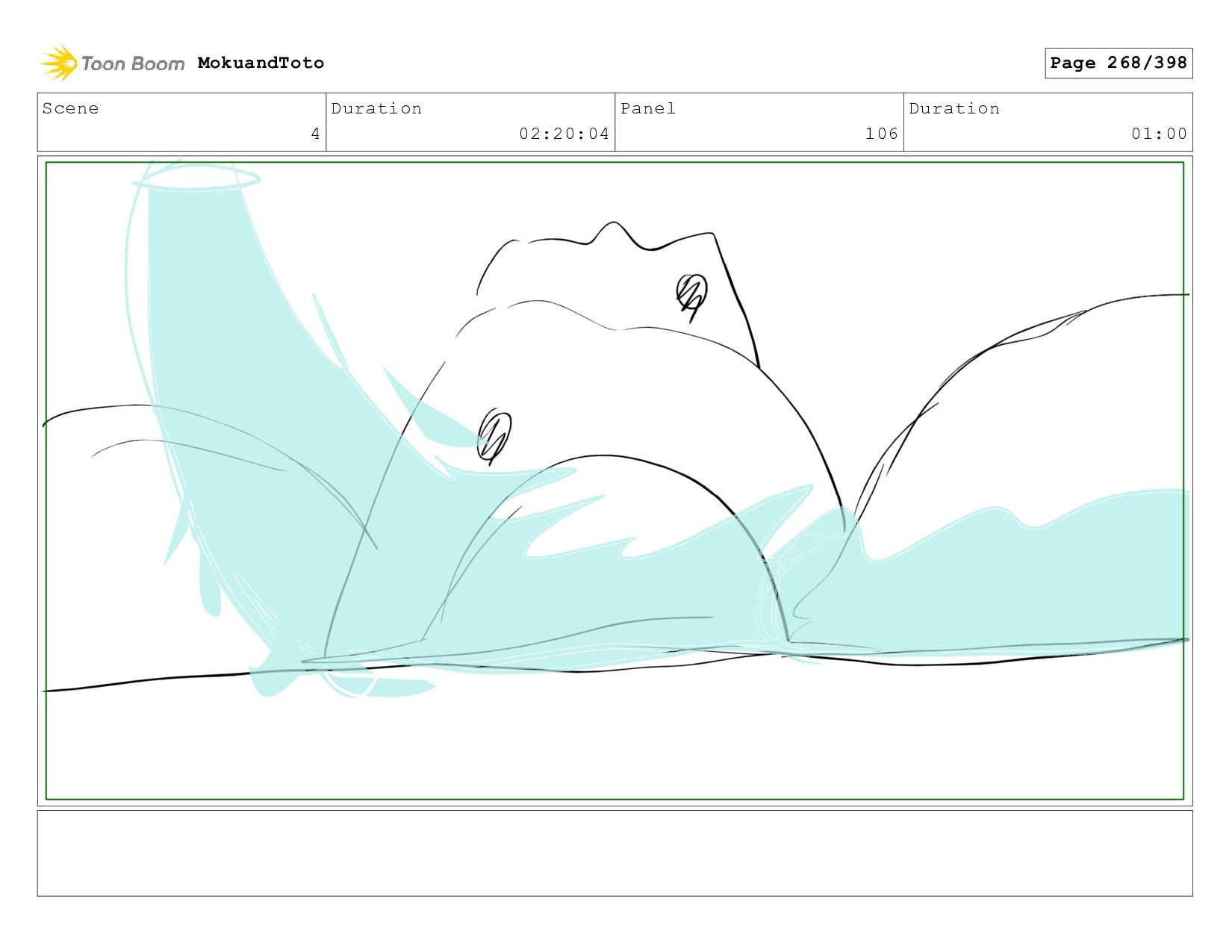Image resolution: width=1232 pixels, height=952 pixels.
Task: Click the Toon Boom wordmark text
Action: pyautogui.click(x=133, y=63)
